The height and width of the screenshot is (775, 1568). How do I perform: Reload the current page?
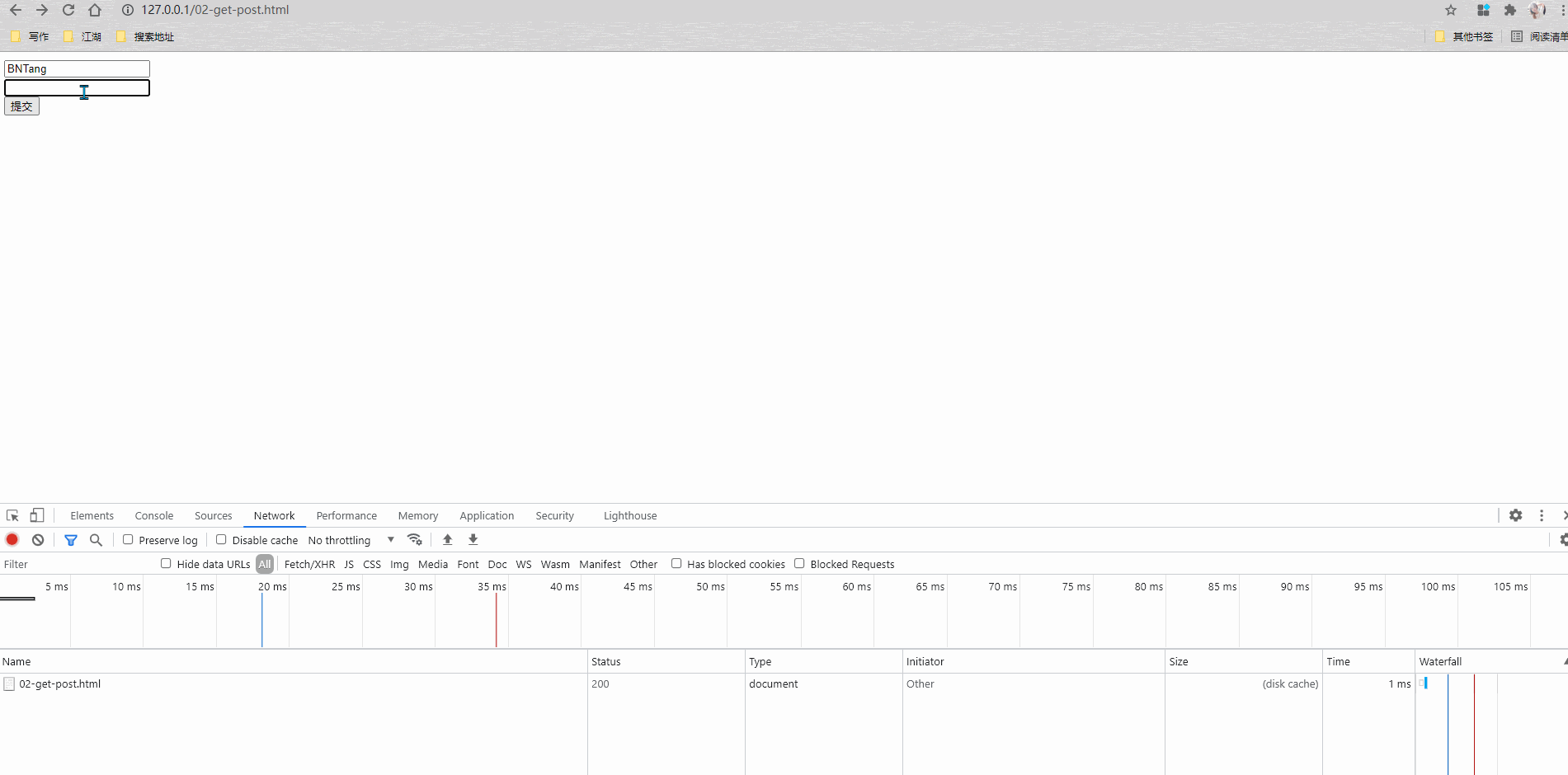pyautogui.click(x=68, y=10)
